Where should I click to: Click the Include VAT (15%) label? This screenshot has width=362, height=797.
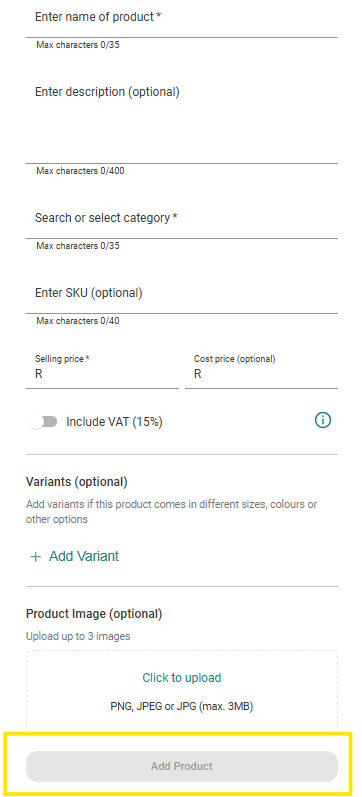[114, 422]
